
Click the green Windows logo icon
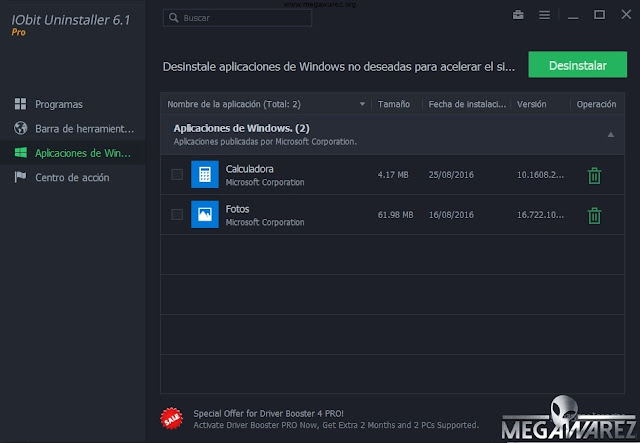(20, 153)
